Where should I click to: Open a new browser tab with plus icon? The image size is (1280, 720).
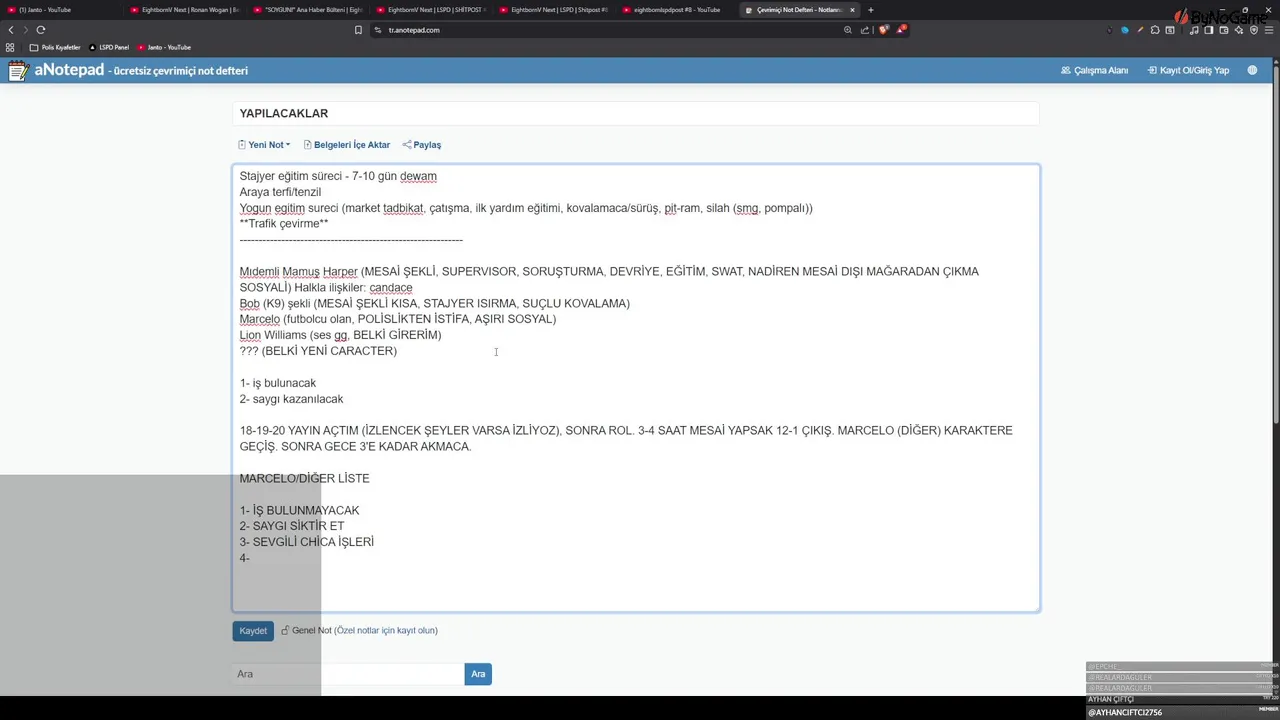pos(870,10)
